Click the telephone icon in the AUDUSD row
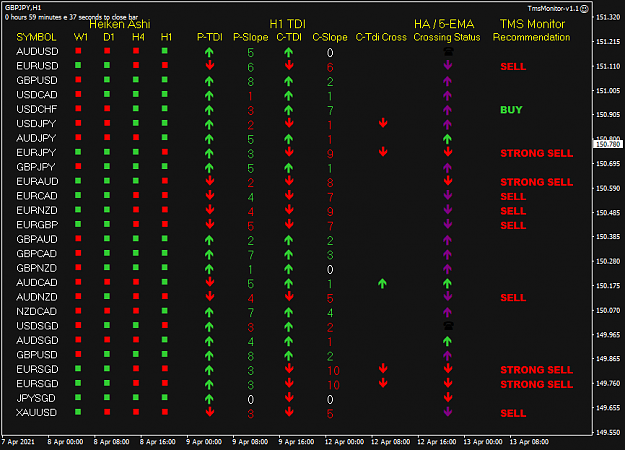Viewport: 625px width, 450px height. [448, 51]
